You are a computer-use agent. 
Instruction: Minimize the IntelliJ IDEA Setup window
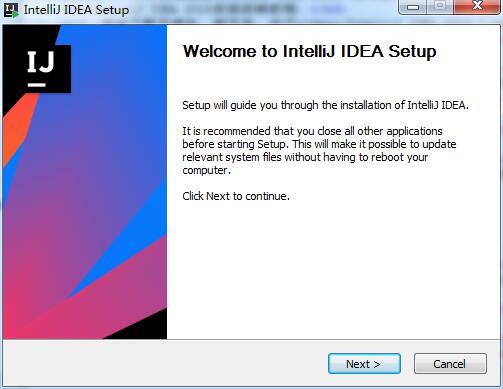click(413, 7)
